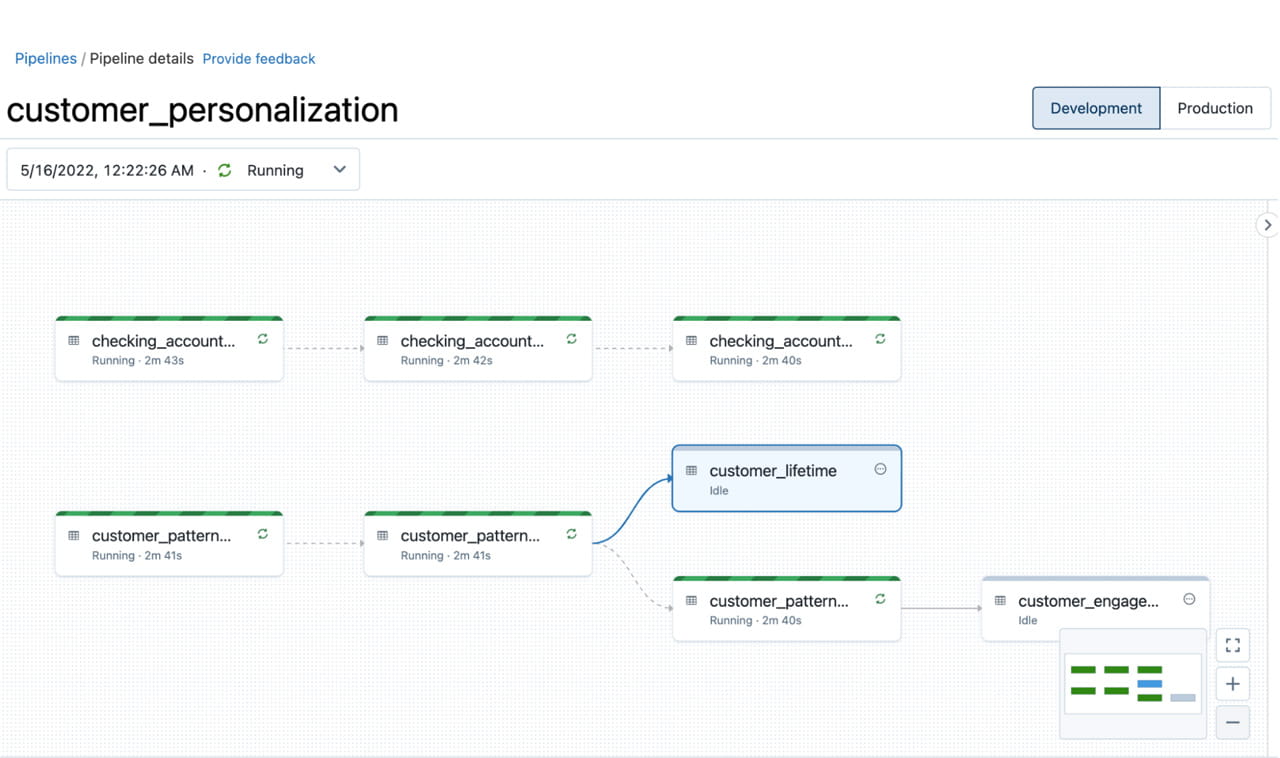Expand the right side panel chevron
The height and width of the screenshot is (758, 1280).
1267,225
